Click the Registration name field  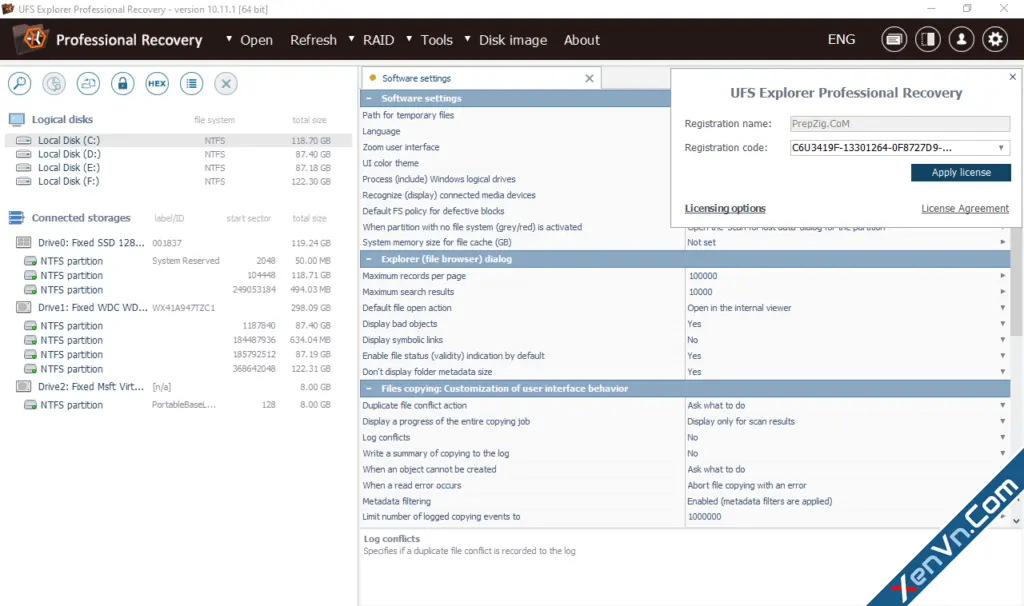point(900,124)
